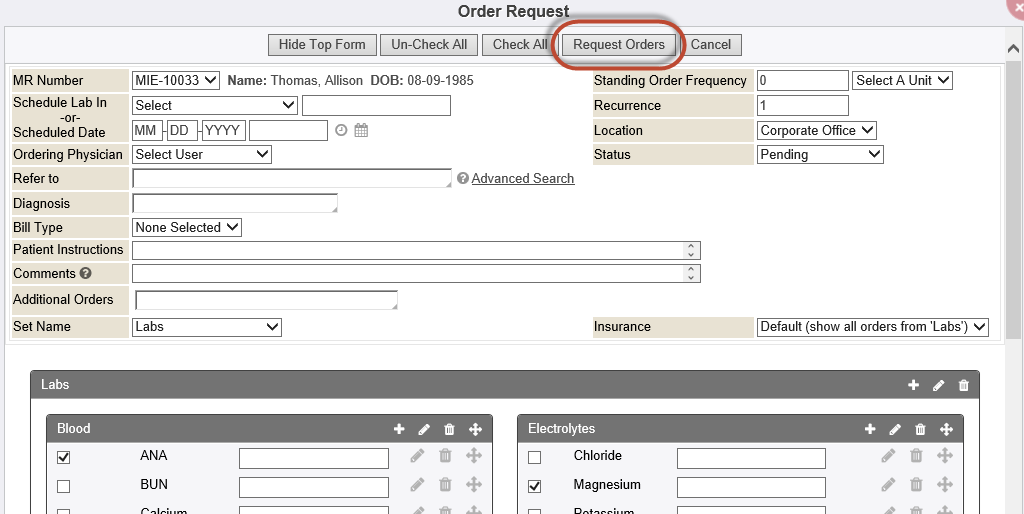Screen dimensions: 1024x514
Task: Click the Diagnosis input field
Action: [234, 203]
